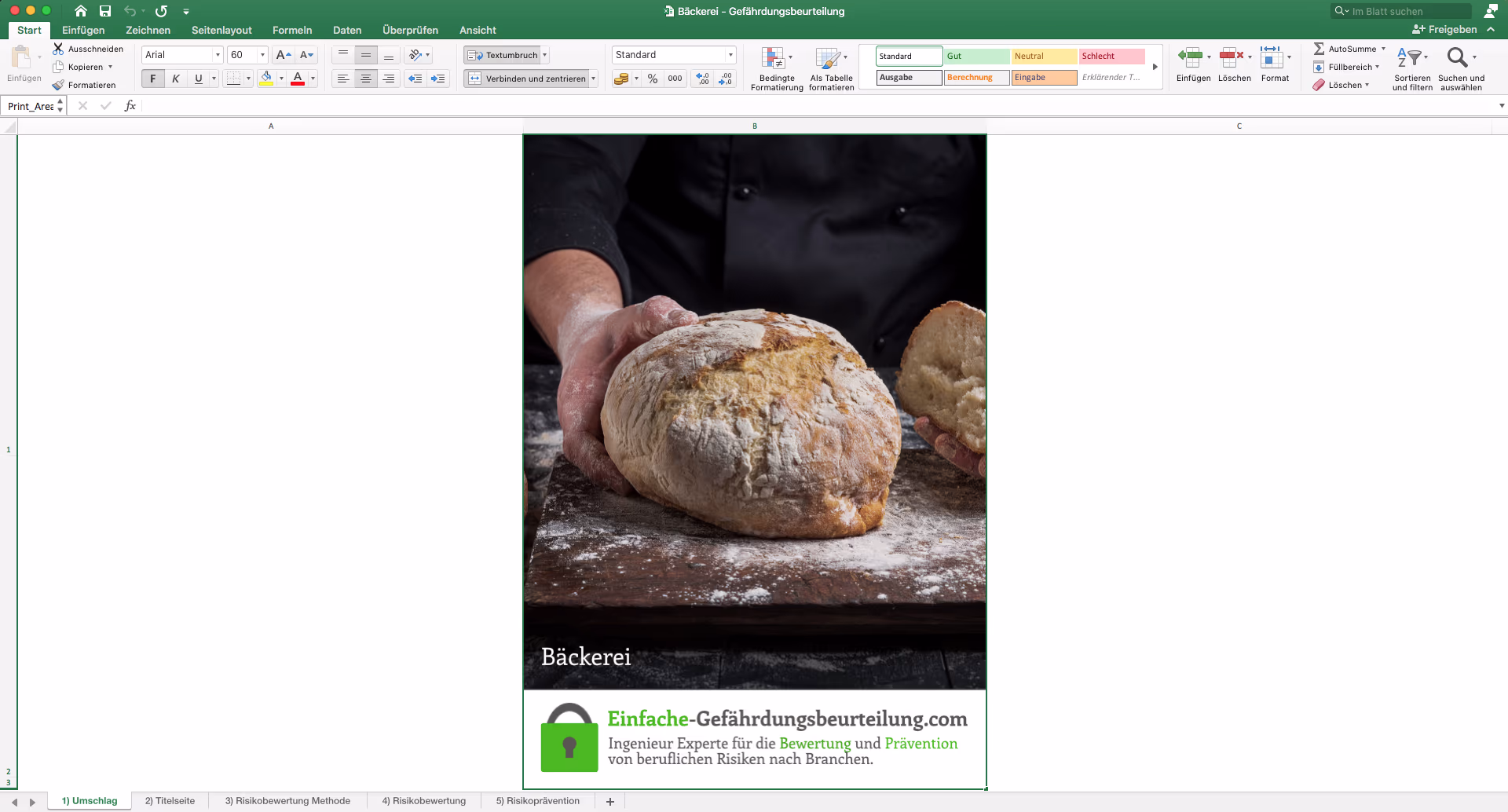Save the workbook with the disk icon
Viewport: 1508px width, 812px height.
pos(105,11)
